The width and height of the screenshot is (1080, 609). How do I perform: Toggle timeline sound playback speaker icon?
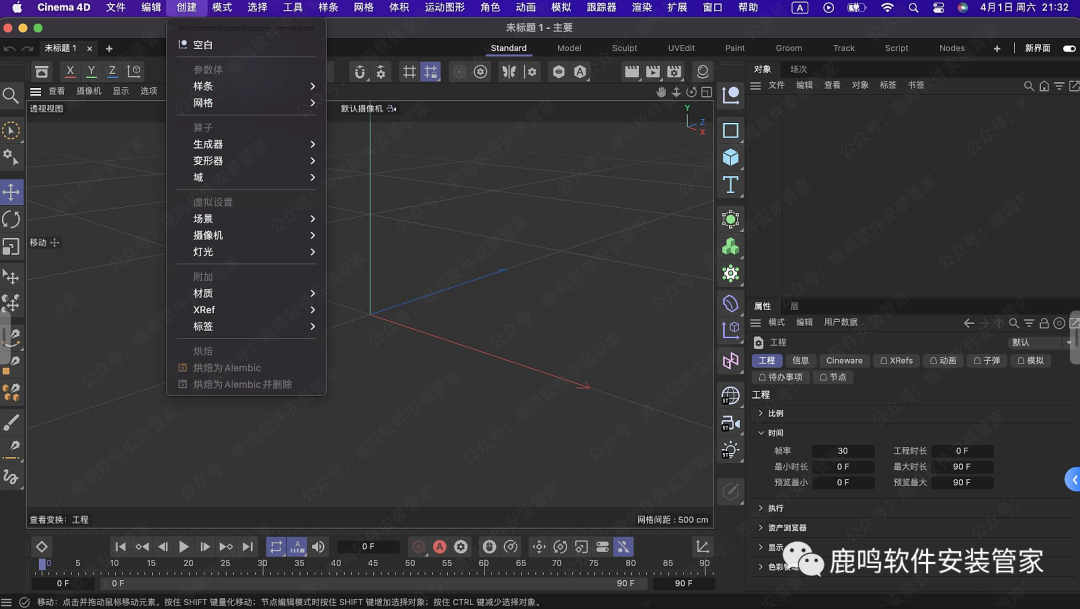(x=318, y=547)
